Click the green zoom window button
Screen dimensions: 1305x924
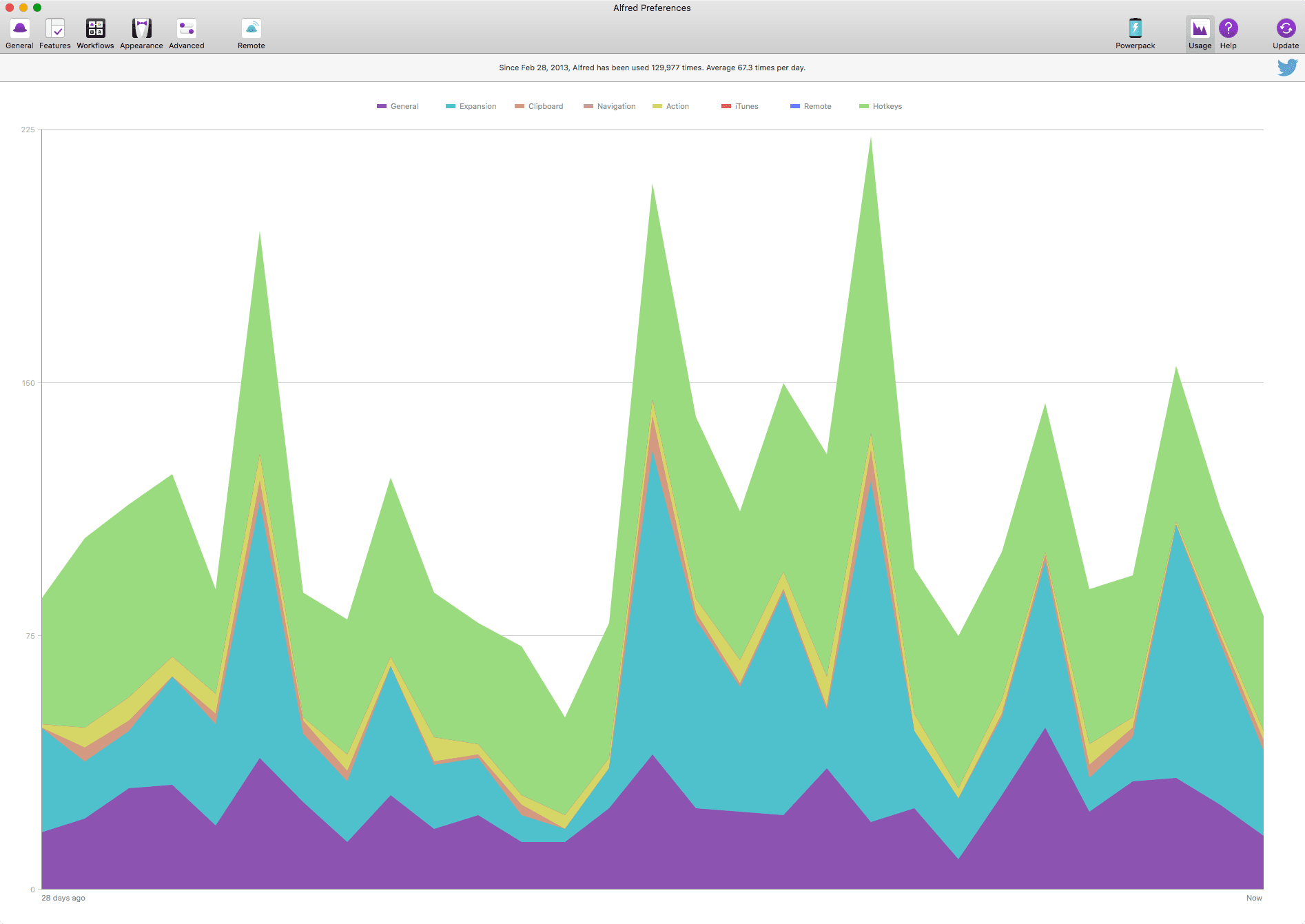[x=37, y=8]
